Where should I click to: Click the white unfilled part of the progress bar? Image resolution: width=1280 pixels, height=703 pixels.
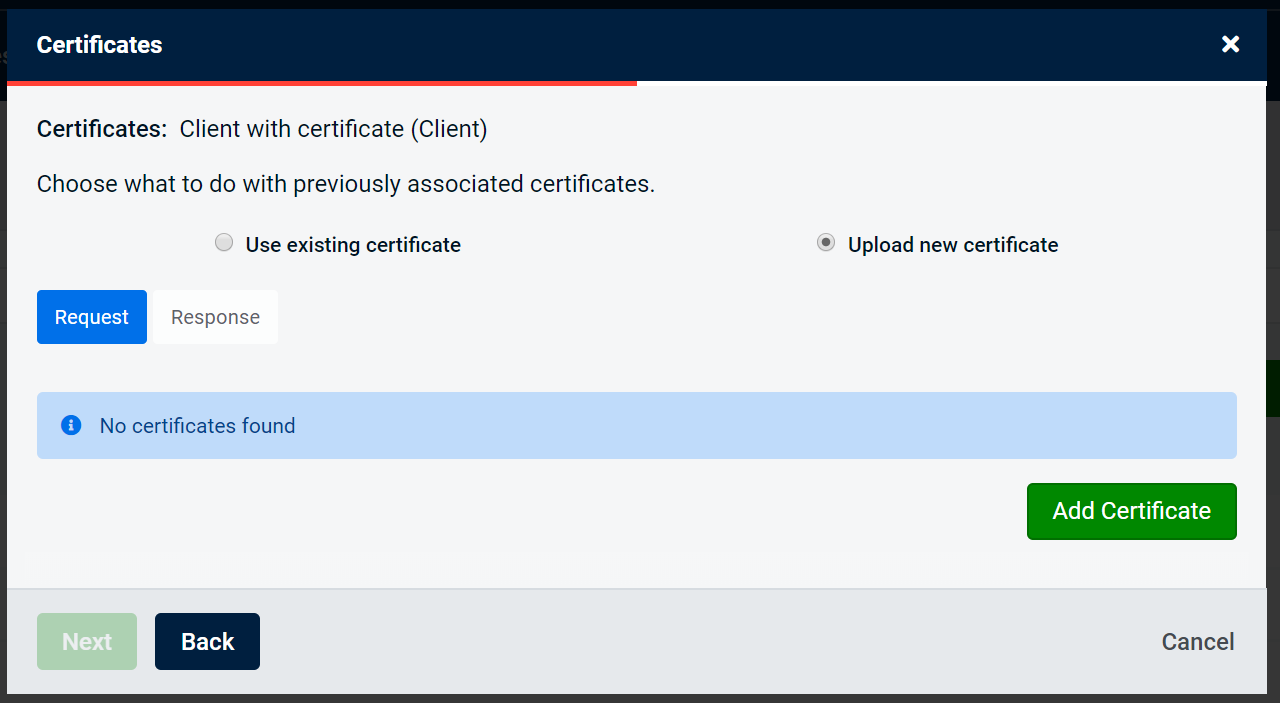point(950,83)
